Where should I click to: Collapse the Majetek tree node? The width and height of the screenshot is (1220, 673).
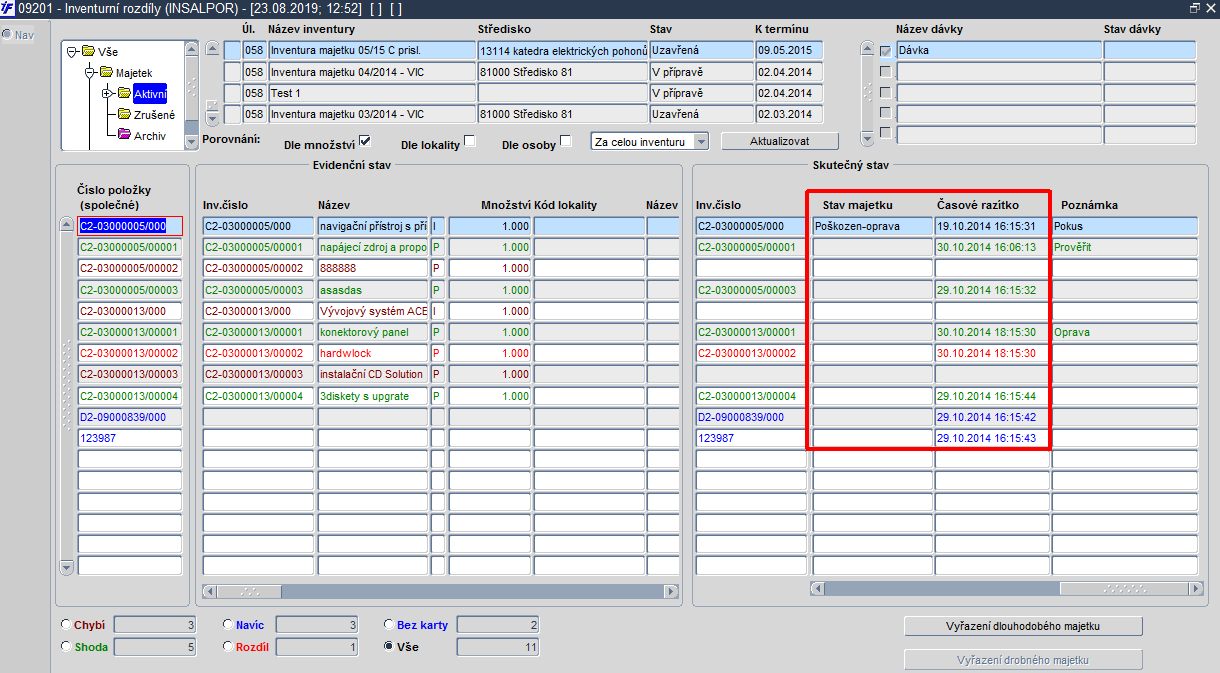click(x=89, y=72)
